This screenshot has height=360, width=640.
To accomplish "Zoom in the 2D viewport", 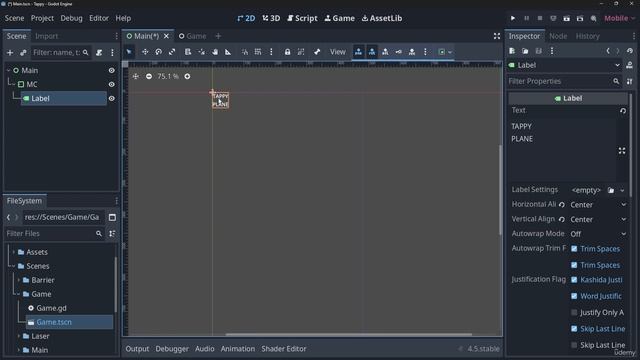I will point(187,76).
